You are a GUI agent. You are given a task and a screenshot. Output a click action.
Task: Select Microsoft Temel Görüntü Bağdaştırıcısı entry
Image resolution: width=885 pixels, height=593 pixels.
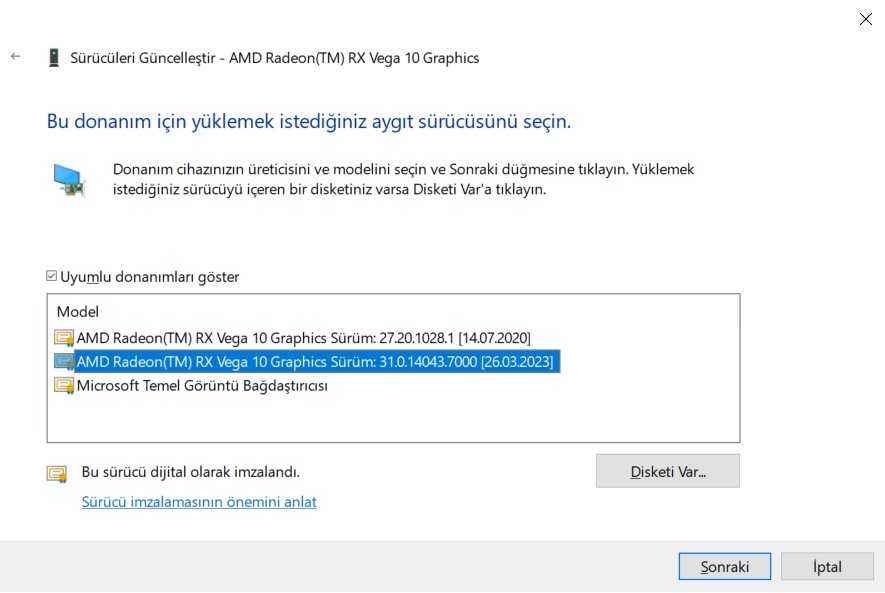coord(202,386)
